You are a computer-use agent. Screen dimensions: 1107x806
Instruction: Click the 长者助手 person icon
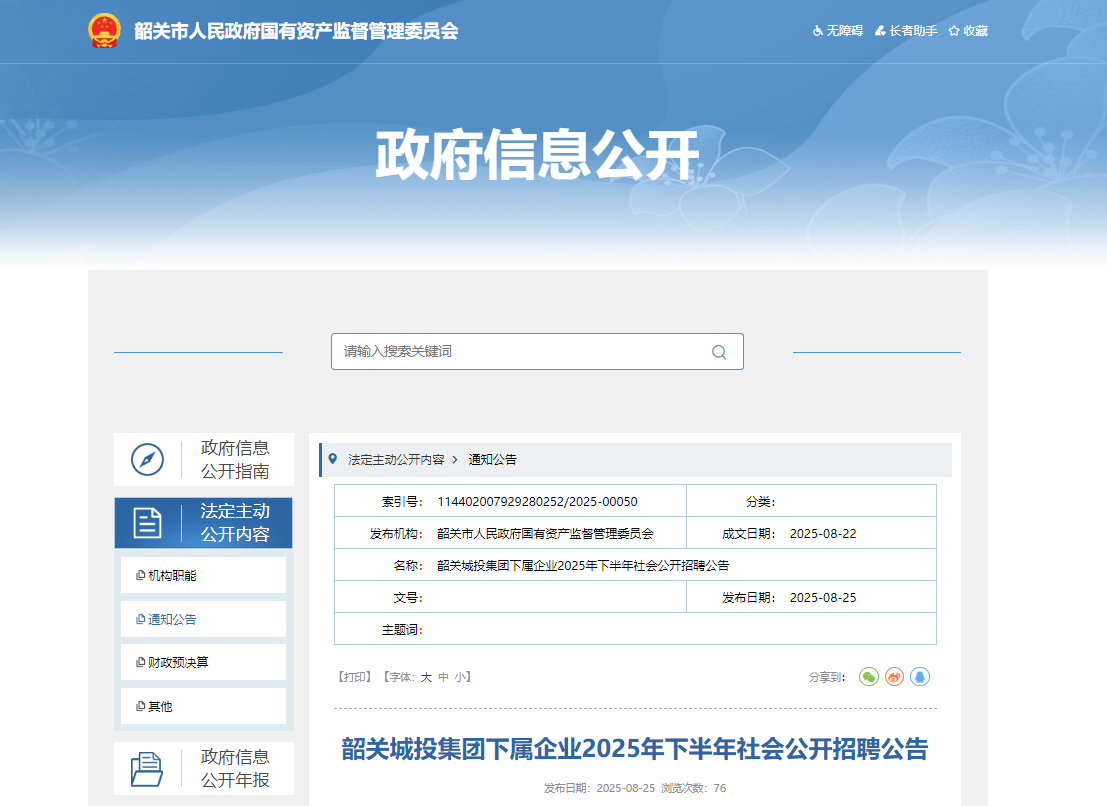pyautogui.click(x=880, y=31)
